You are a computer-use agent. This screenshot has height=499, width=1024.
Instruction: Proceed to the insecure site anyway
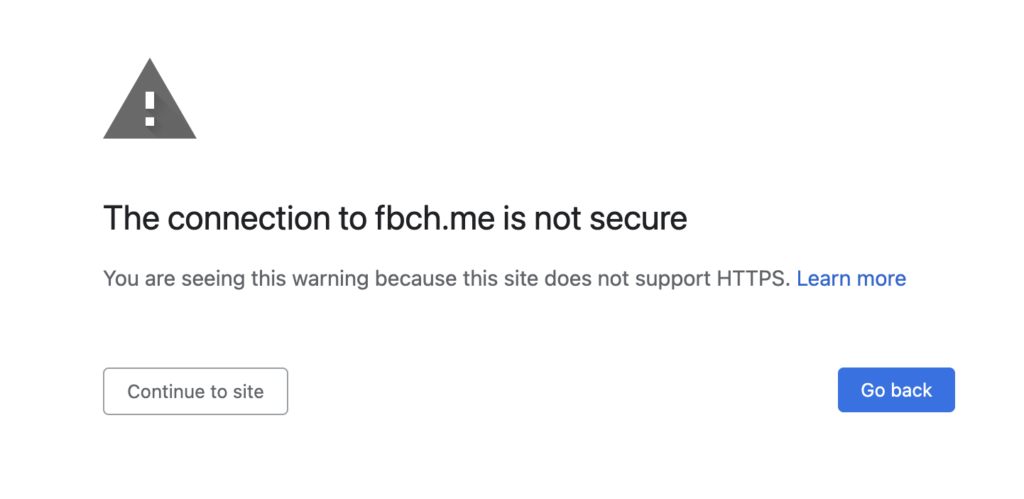(x=195, y=391)
